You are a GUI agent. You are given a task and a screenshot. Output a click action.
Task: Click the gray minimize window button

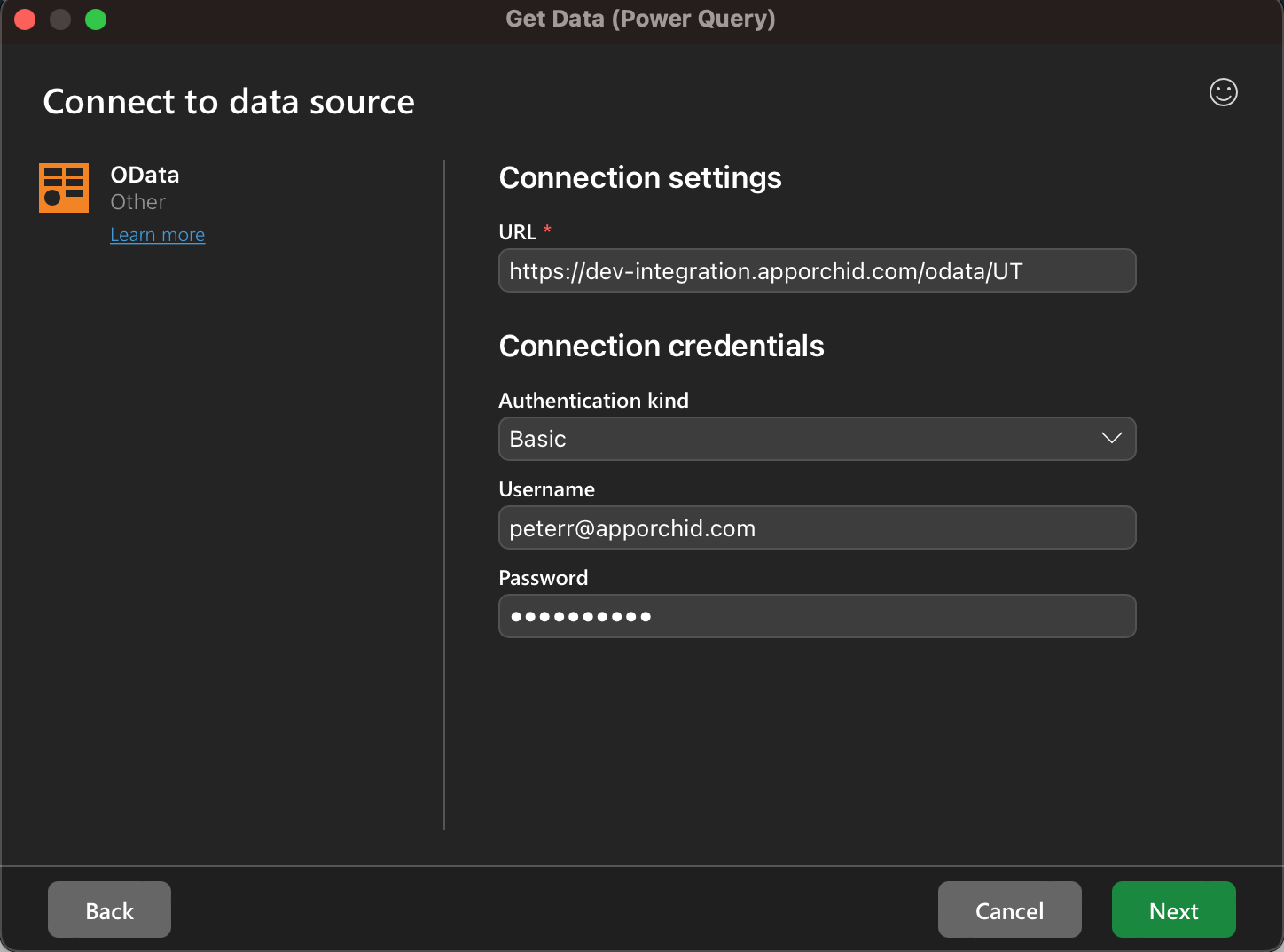click(x=60, y=20)
